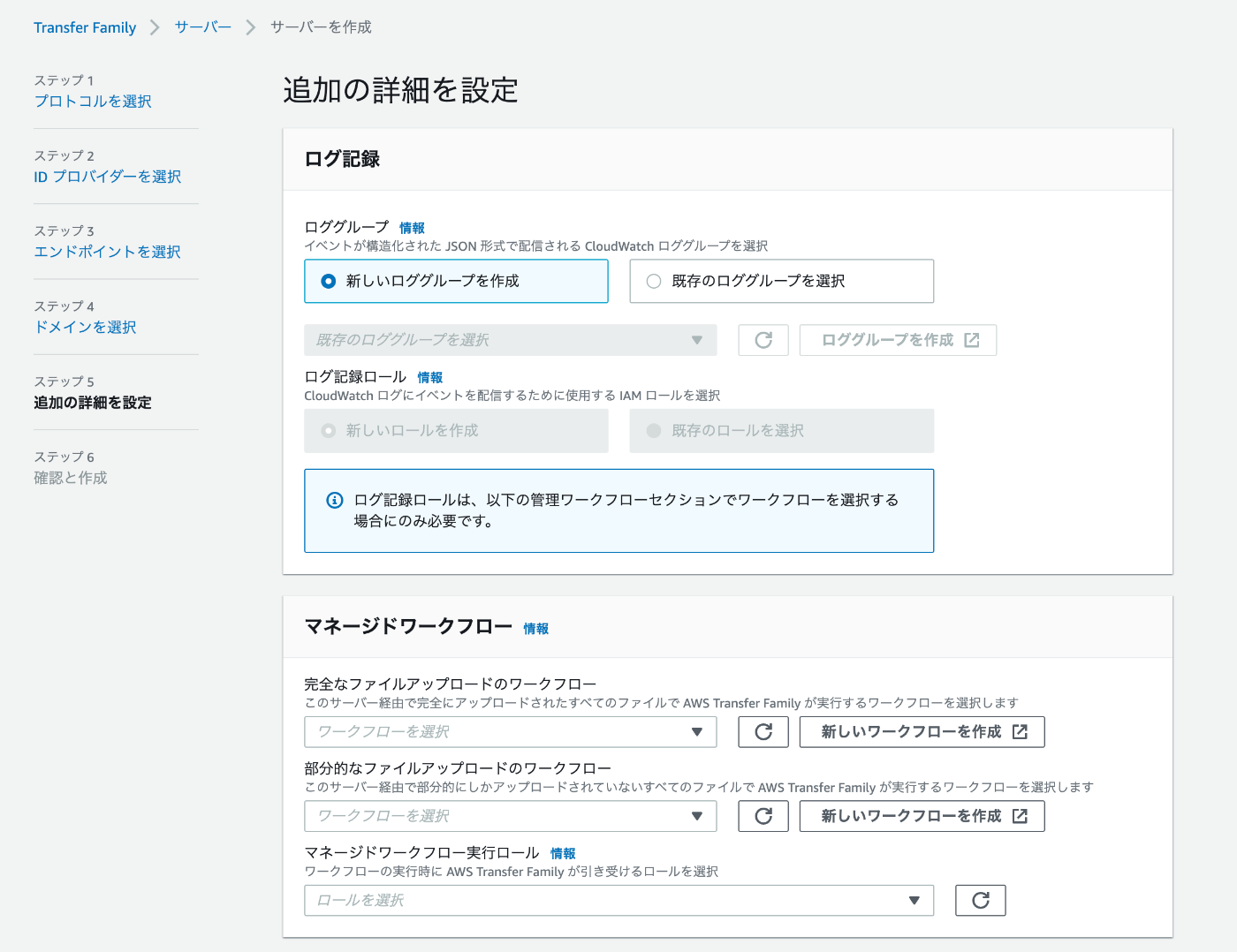Image resolution: width=1237 pixels, height=952 pixels.
Task: Click 新しいワークフローを作成 for partial uploads
Action: tap(922, 816)
